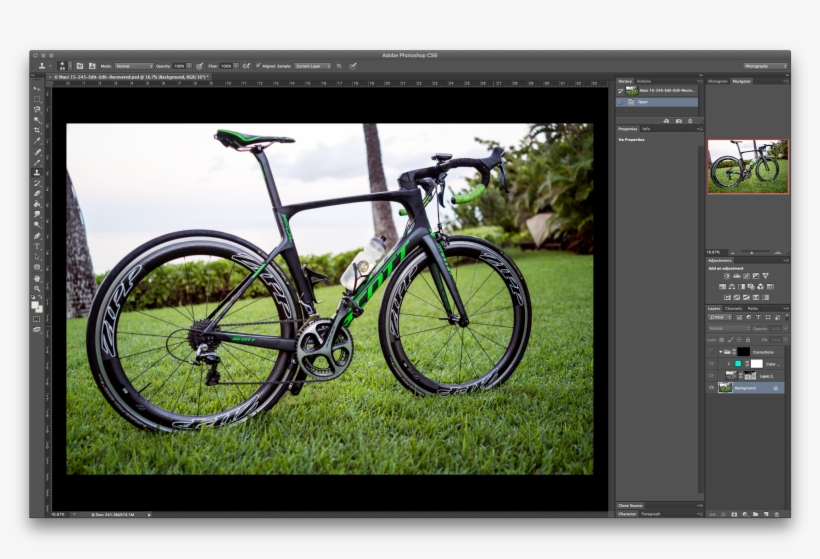This screenshot has width=820, height=559.
Task: Open the Clone Source panel from the options bar
Action: (x=92, y=66)
